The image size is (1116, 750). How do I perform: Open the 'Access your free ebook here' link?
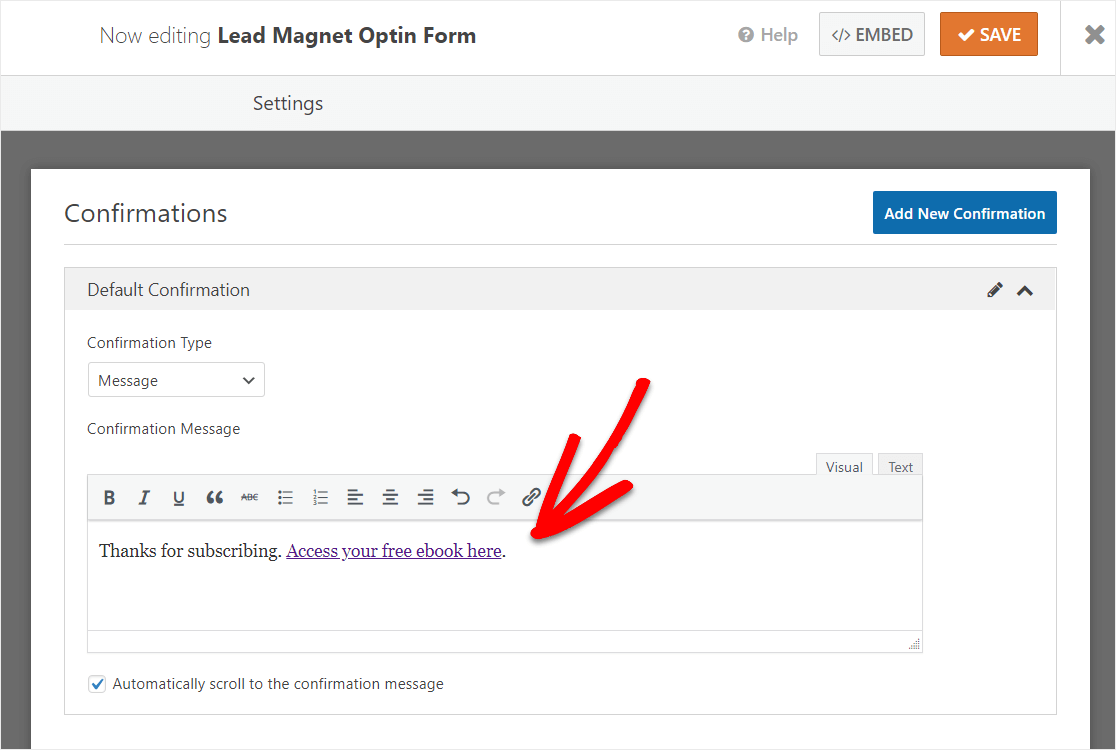pyautogui.click(x=394, y=551)
